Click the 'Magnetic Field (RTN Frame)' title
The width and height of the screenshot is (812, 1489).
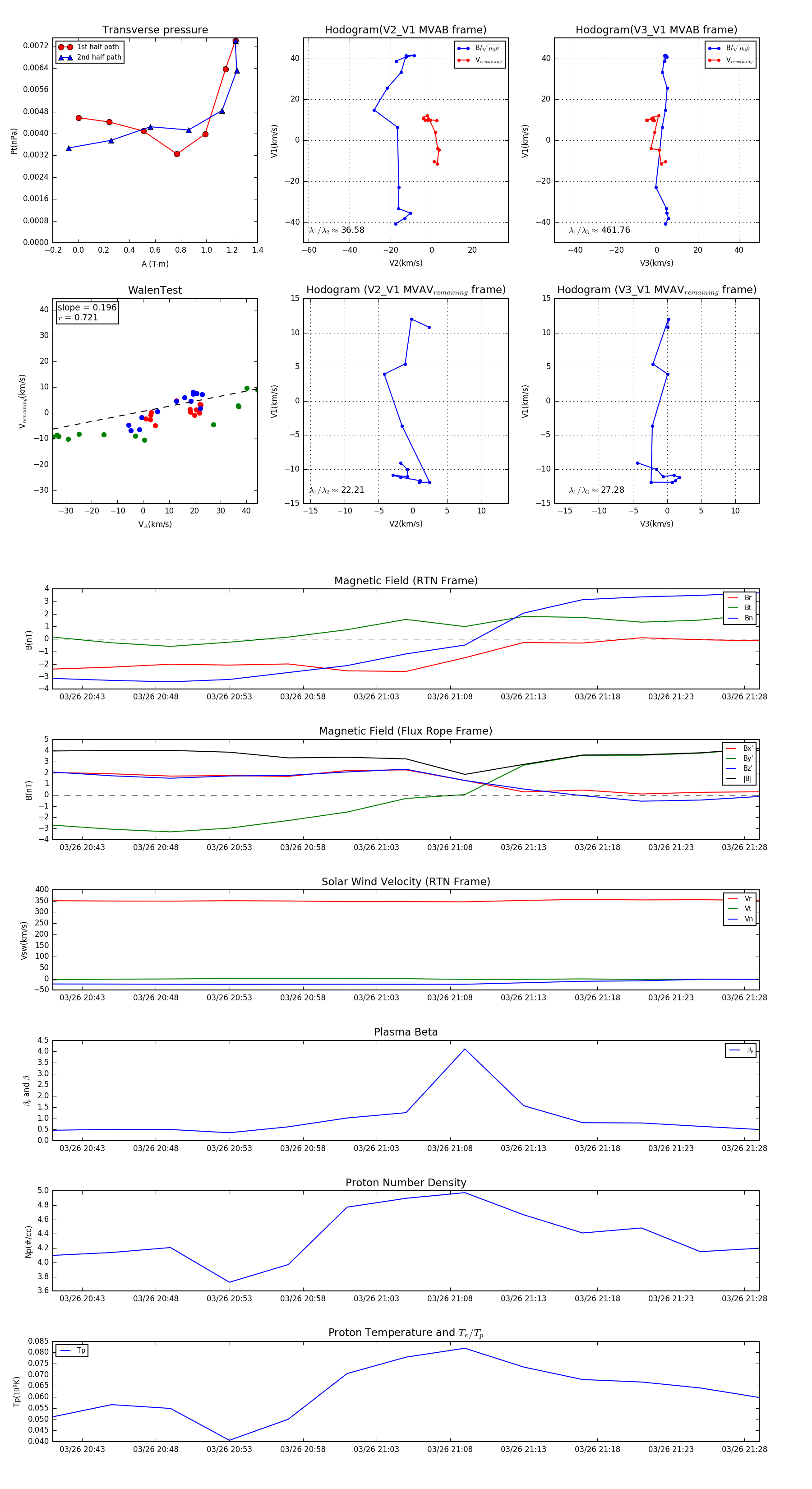coord(406,581)
